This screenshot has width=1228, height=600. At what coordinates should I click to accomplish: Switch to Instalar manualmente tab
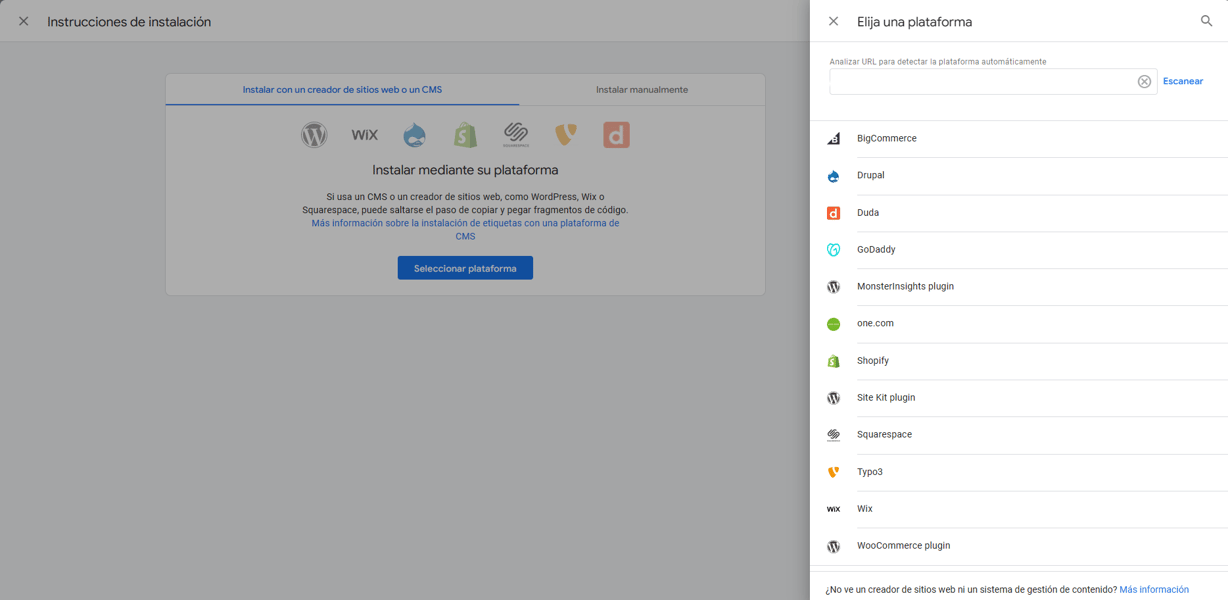click(642, 90)
